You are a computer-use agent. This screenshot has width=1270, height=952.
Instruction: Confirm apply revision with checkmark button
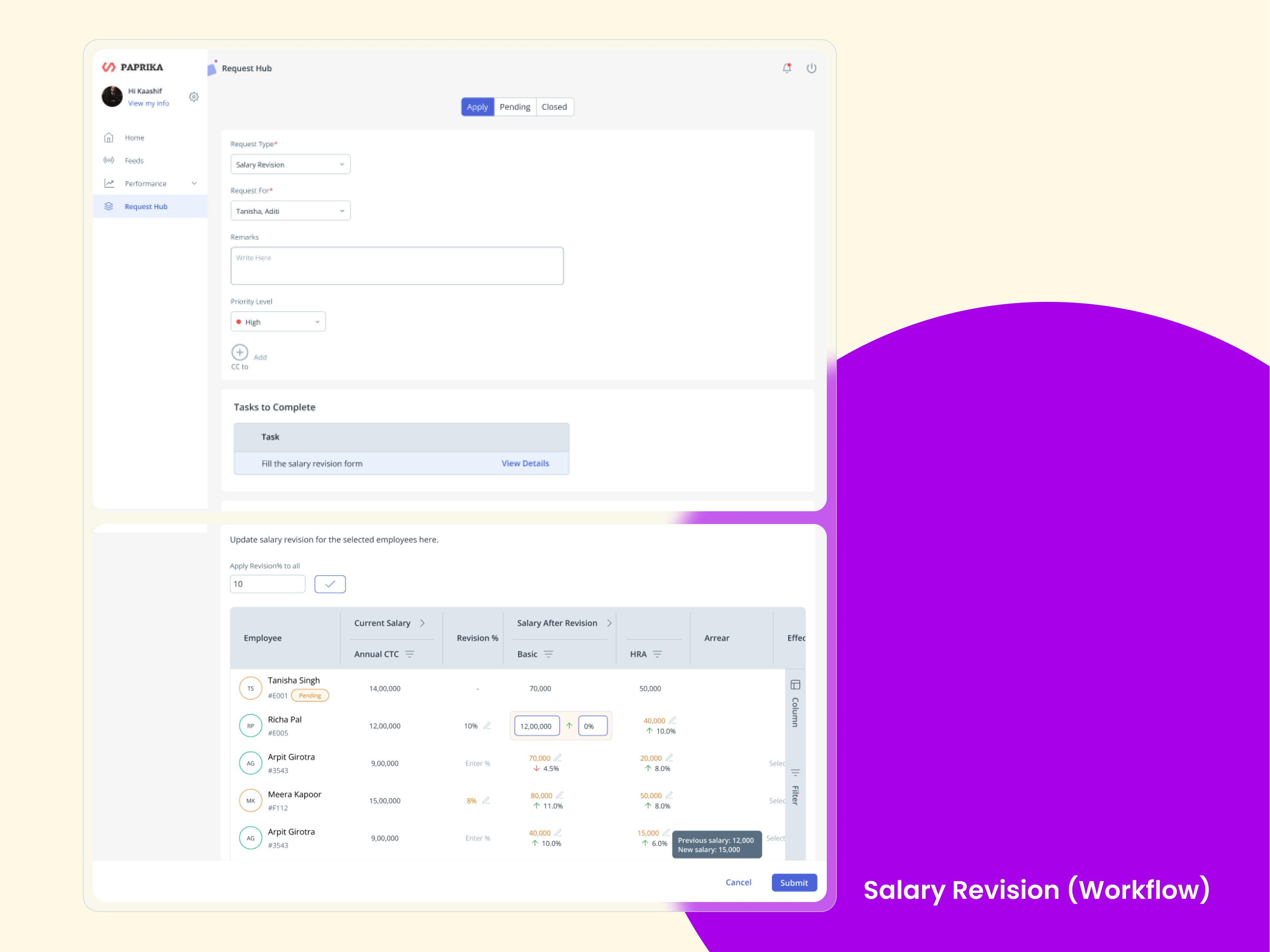(x=330, y=584)
